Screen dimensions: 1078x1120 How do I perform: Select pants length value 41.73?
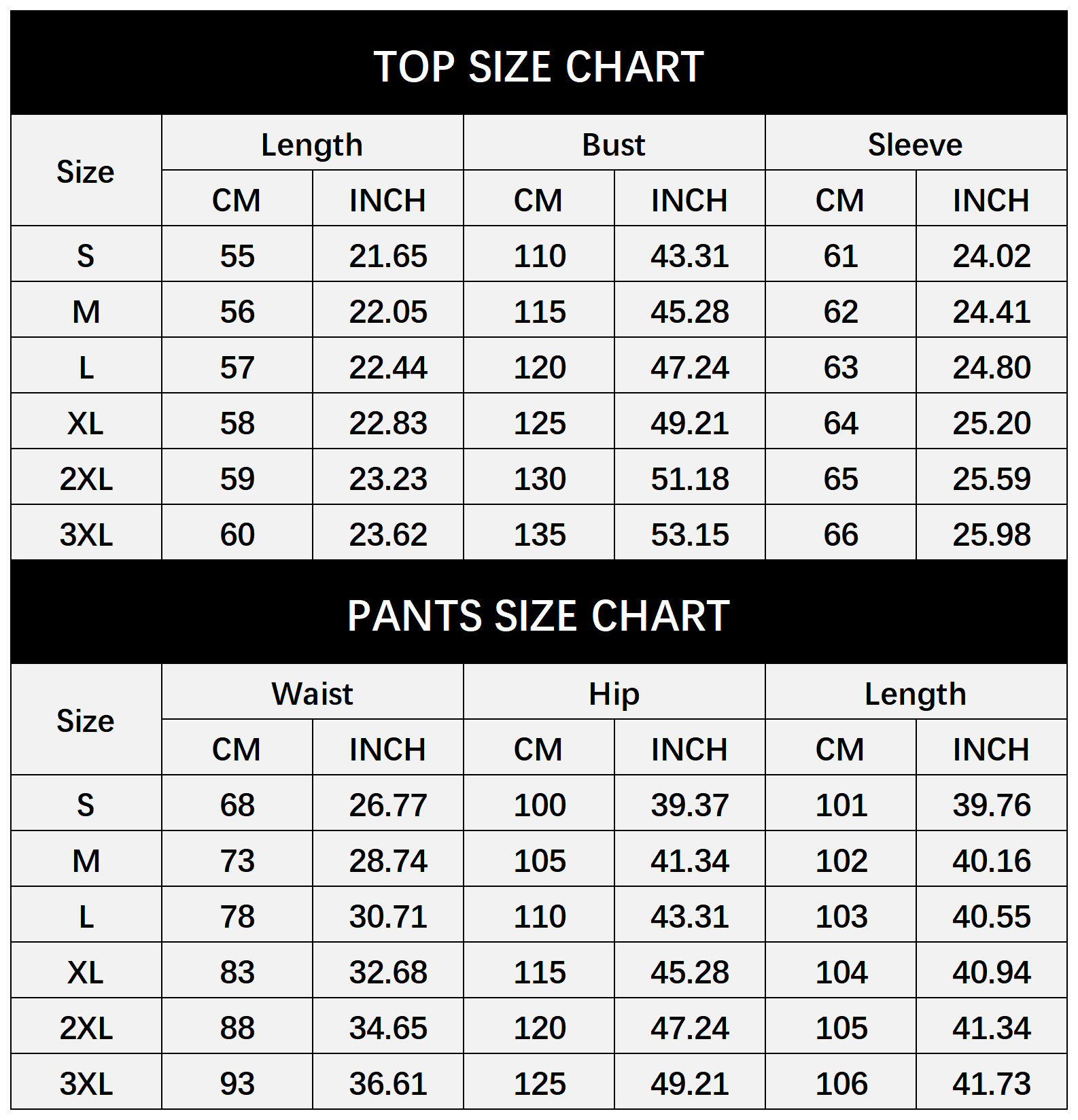click(x=992, y=1084)
